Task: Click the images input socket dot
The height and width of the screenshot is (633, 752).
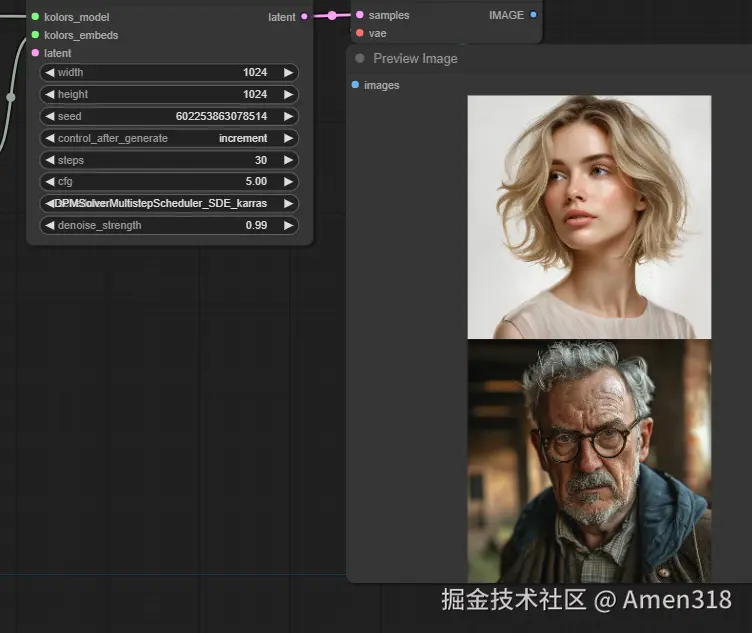Action: point(355,85)
